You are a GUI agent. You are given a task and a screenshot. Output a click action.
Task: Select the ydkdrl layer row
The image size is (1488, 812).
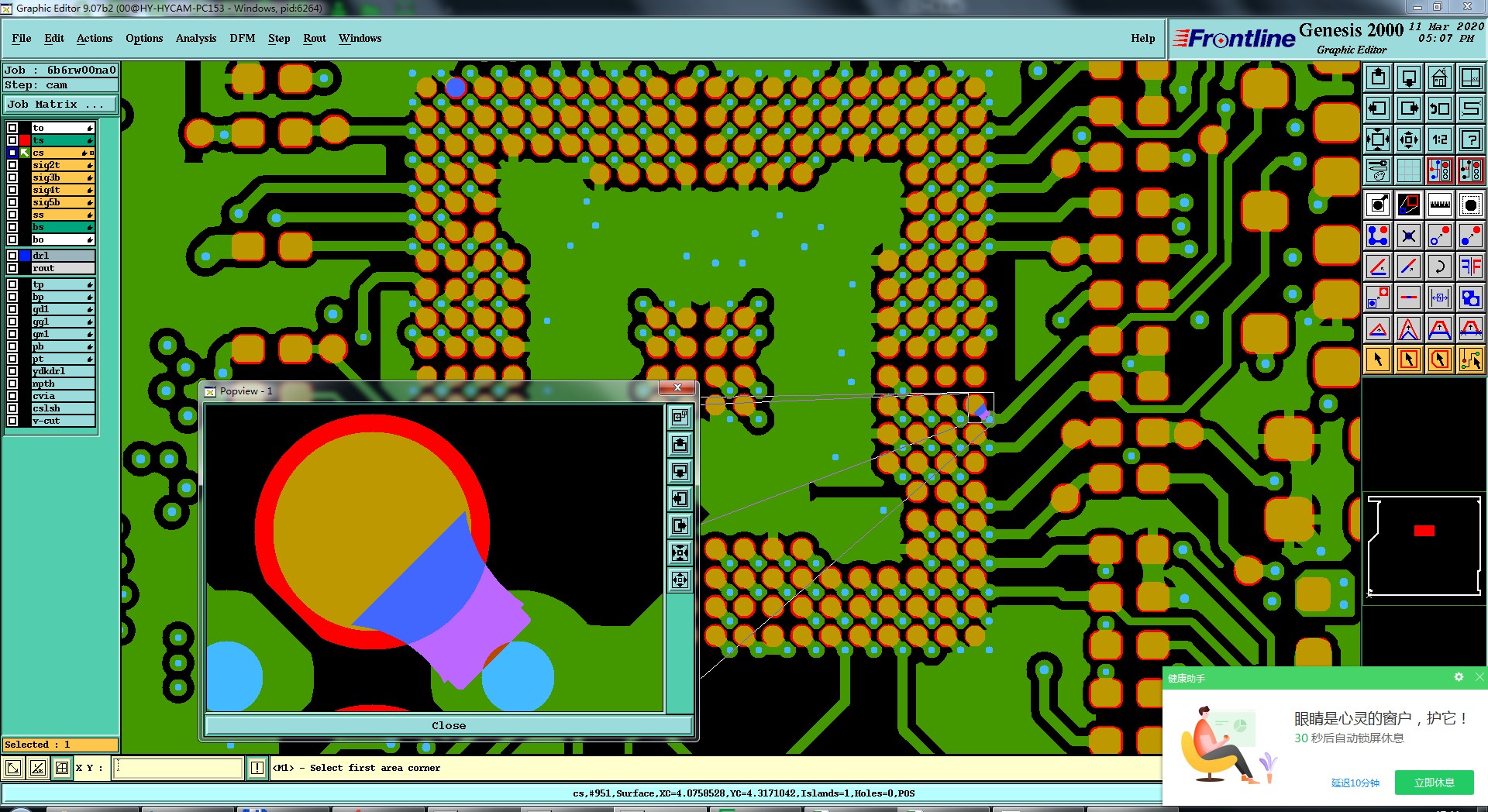point(63,371)
